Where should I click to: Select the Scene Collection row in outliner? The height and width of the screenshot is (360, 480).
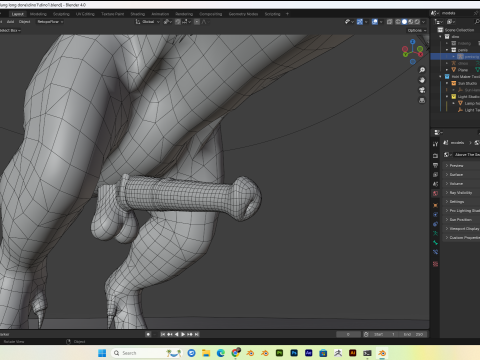pos(456,30)
